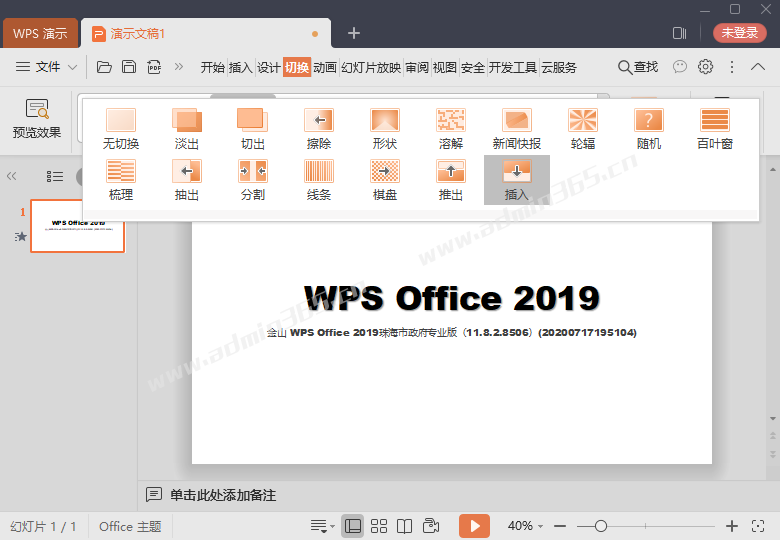Select the 演示文稿1 document tab
The height and width of the screenshot is (540, 780).
pyautogui.click(x=206, y=33)
